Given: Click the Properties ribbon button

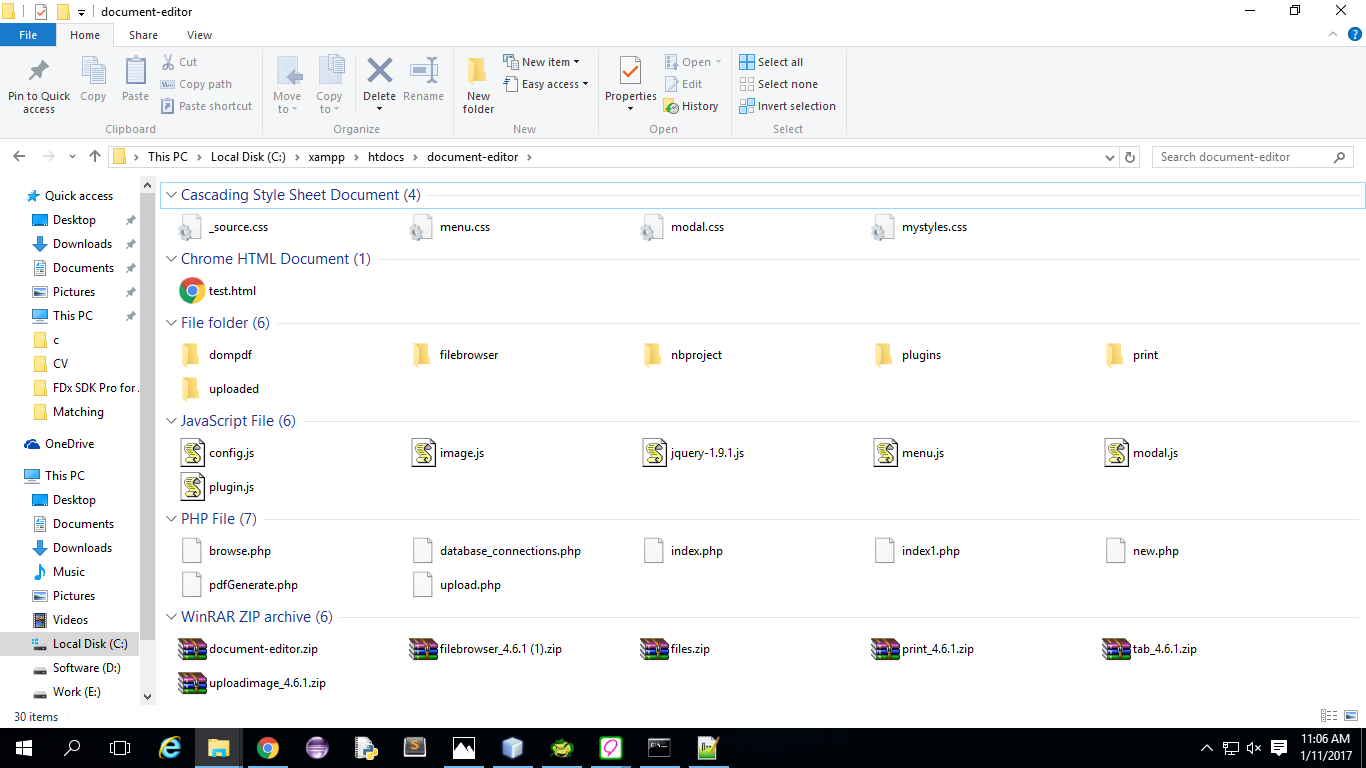Looking at the screenshot, I should pyautogui.click(x=630, y=85).
